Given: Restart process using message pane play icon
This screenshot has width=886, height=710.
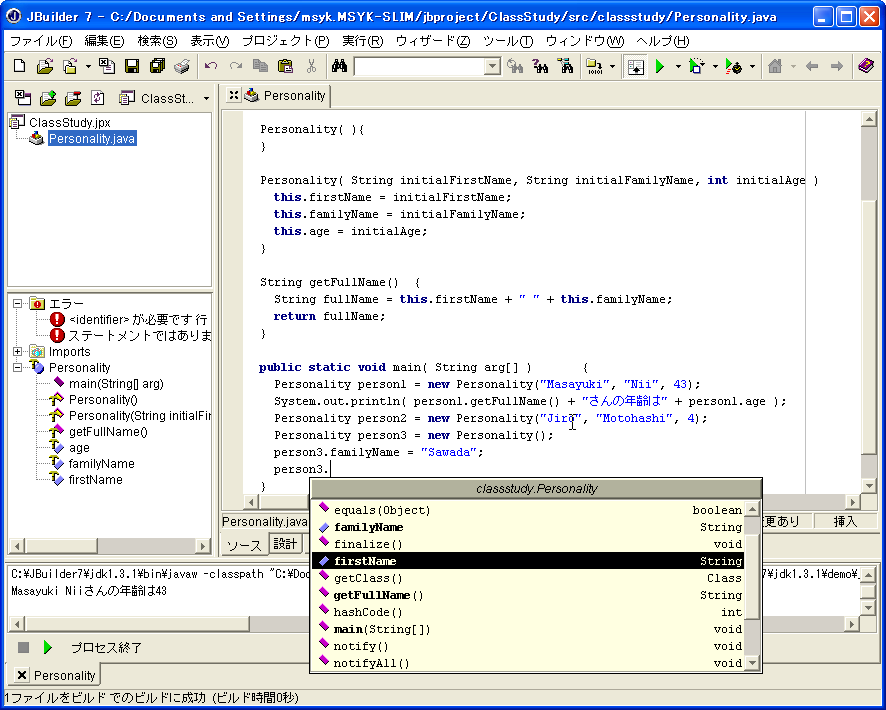Looking at the screenshot, I should point(47,648).
